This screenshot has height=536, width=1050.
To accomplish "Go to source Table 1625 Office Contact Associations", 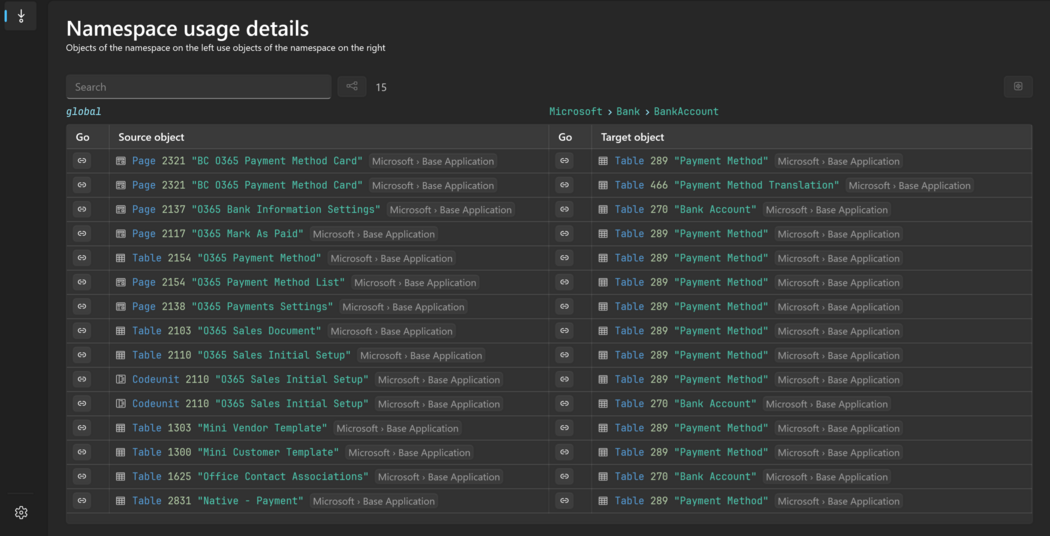I will pos(82,476).
